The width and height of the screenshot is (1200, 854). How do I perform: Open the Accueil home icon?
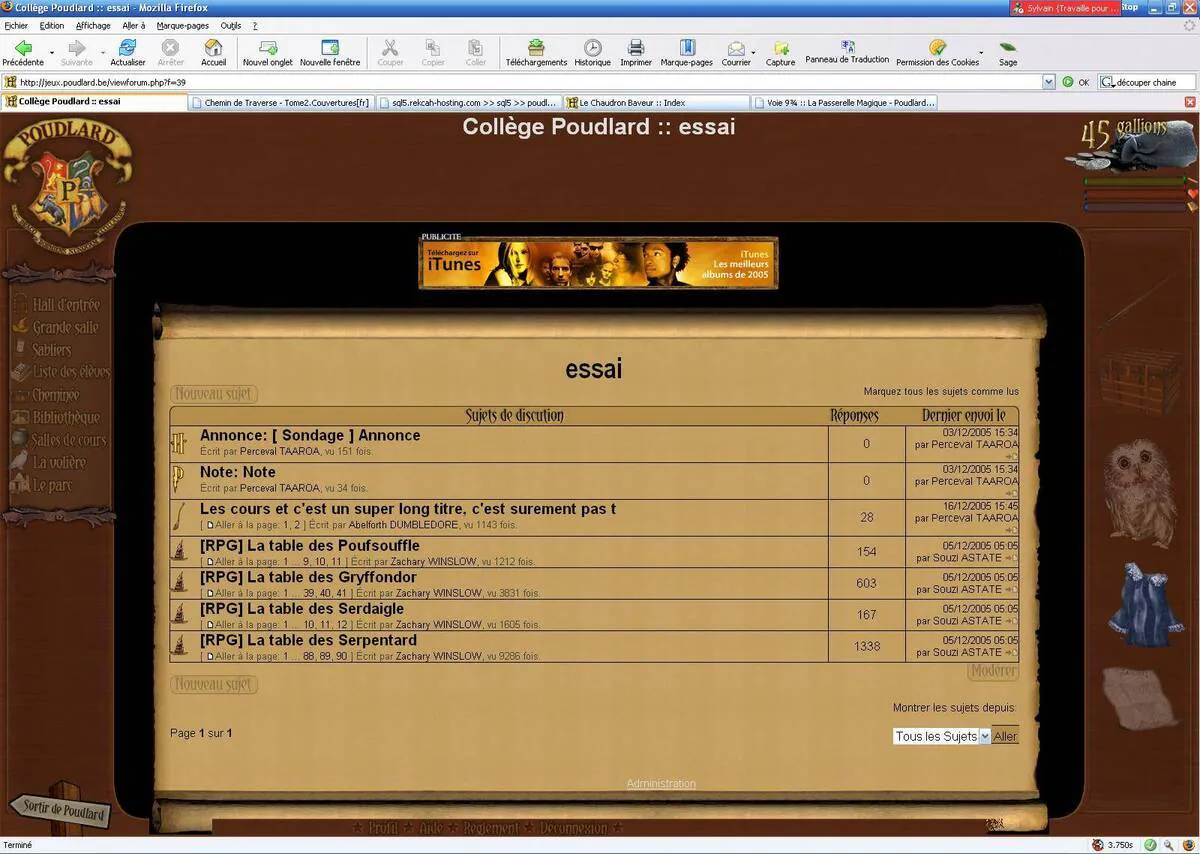pos(213,47)
